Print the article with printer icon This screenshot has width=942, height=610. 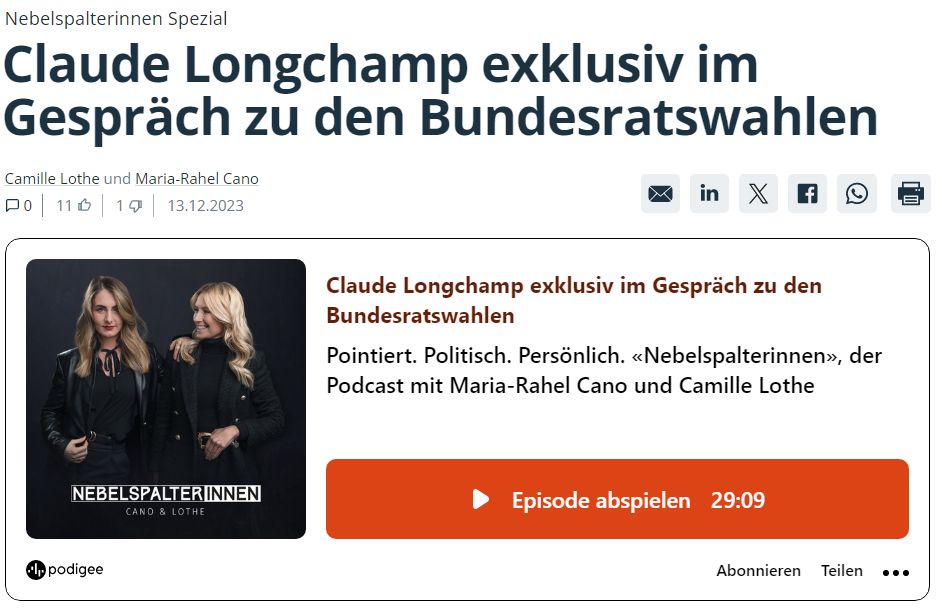click(x=910, y=194)
